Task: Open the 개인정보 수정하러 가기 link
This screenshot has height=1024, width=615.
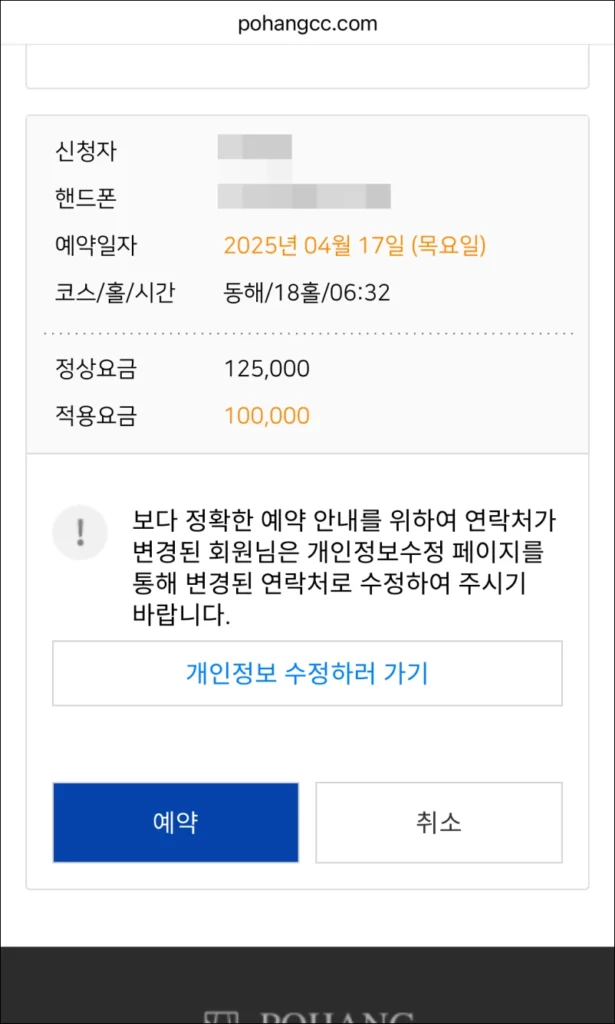Action: 308,673
